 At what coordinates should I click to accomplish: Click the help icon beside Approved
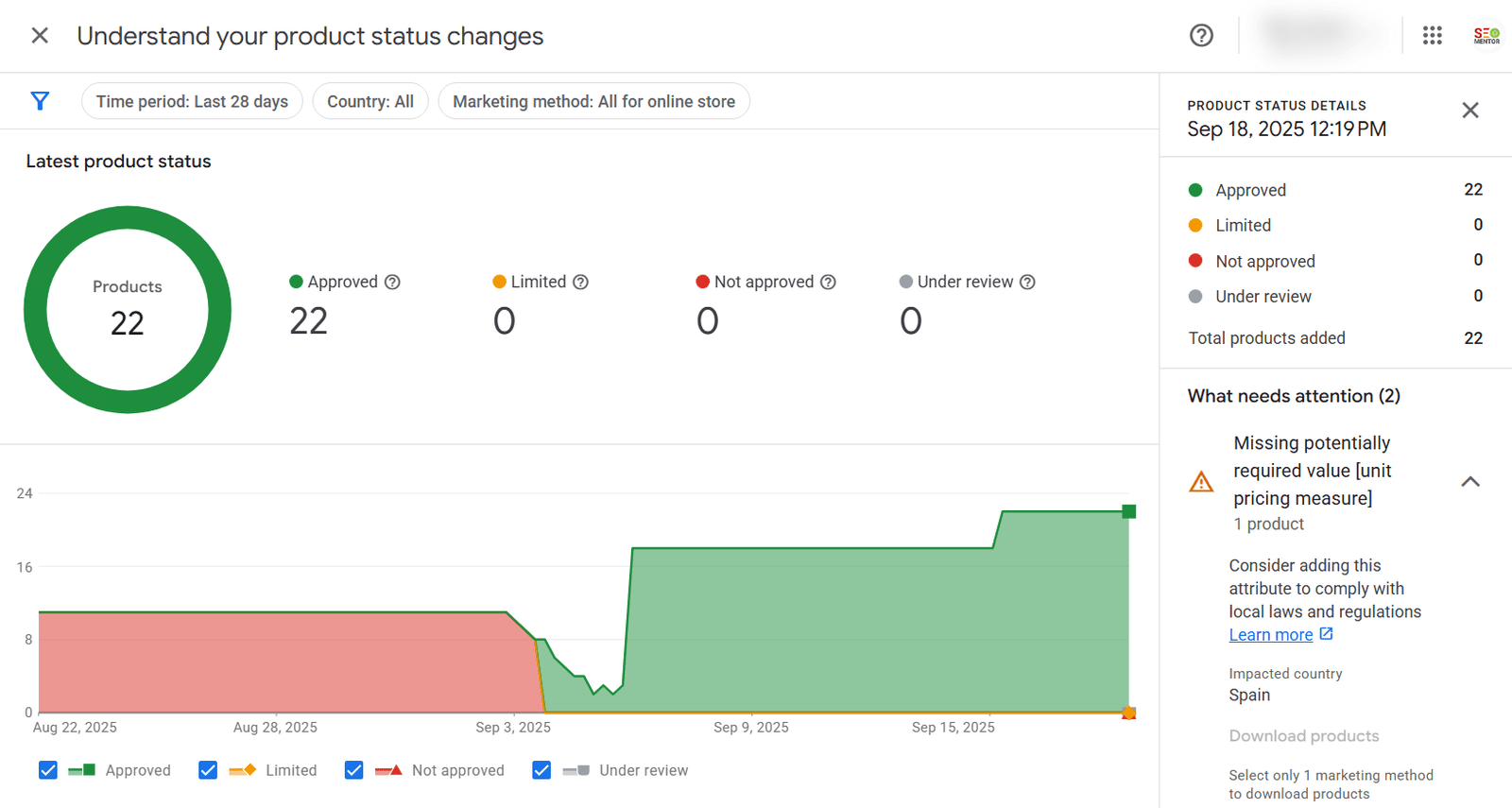(x=392, y=283)
